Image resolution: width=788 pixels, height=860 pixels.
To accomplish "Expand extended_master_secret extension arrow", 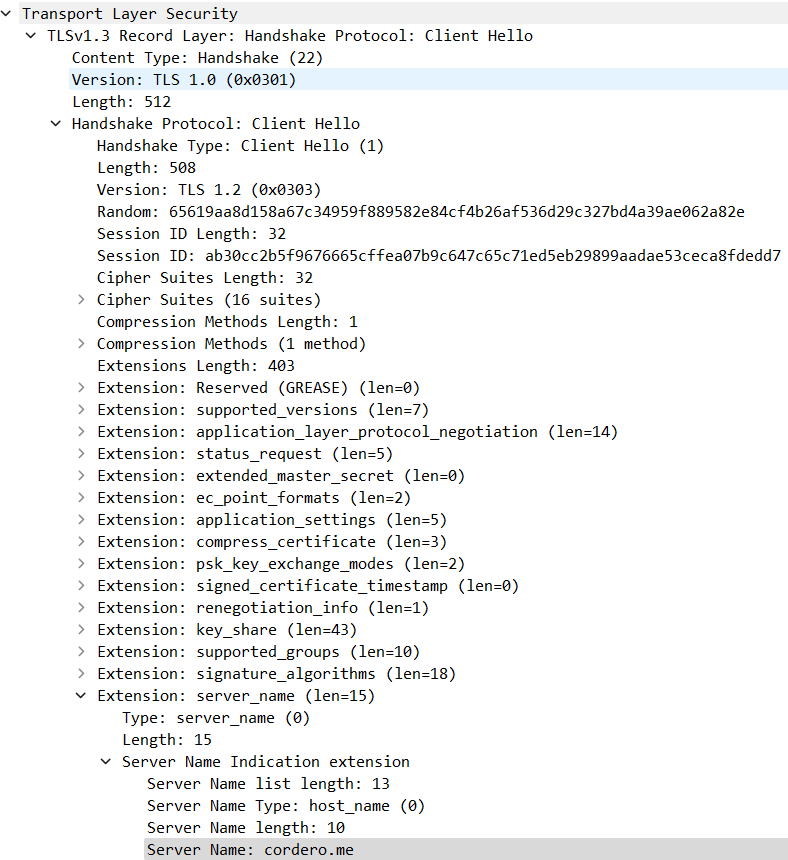I will 81,475.
